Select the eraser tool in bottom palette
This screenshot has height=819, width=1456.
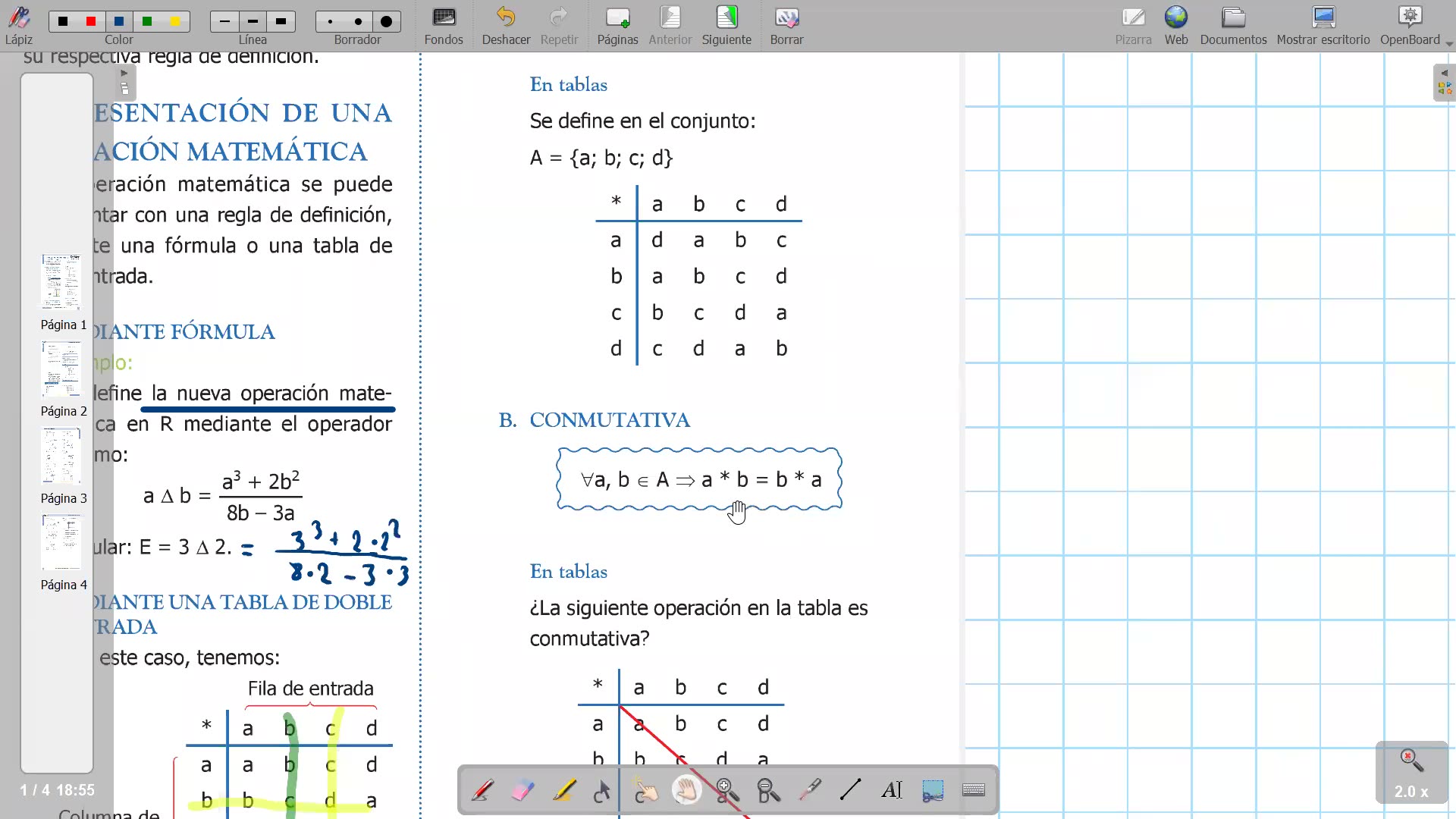click(523, 791)
